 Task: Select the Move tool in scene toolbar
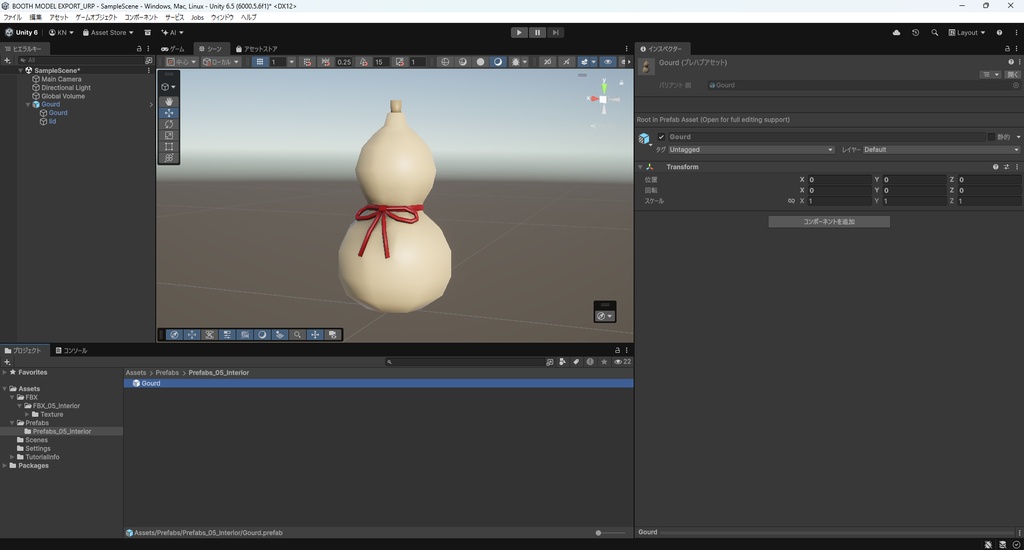[x=168, y=113]
